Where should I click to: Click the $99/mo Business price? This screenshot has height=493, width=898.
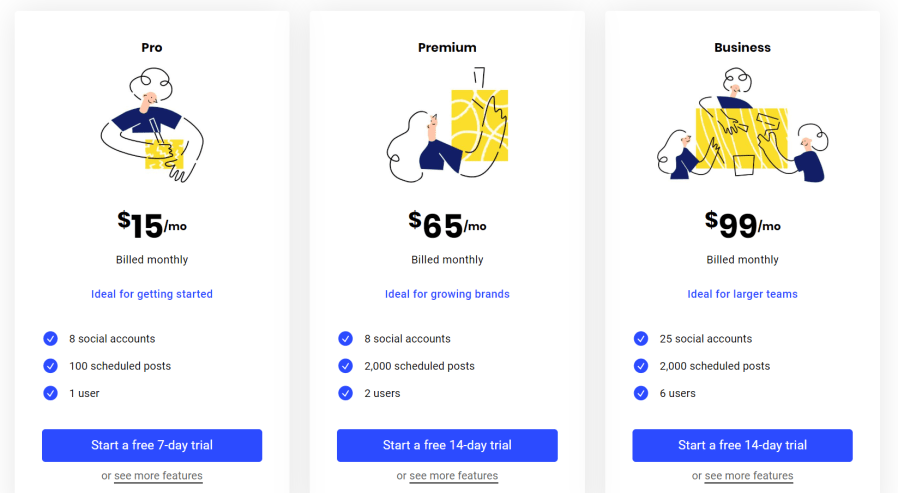(742, 225)
